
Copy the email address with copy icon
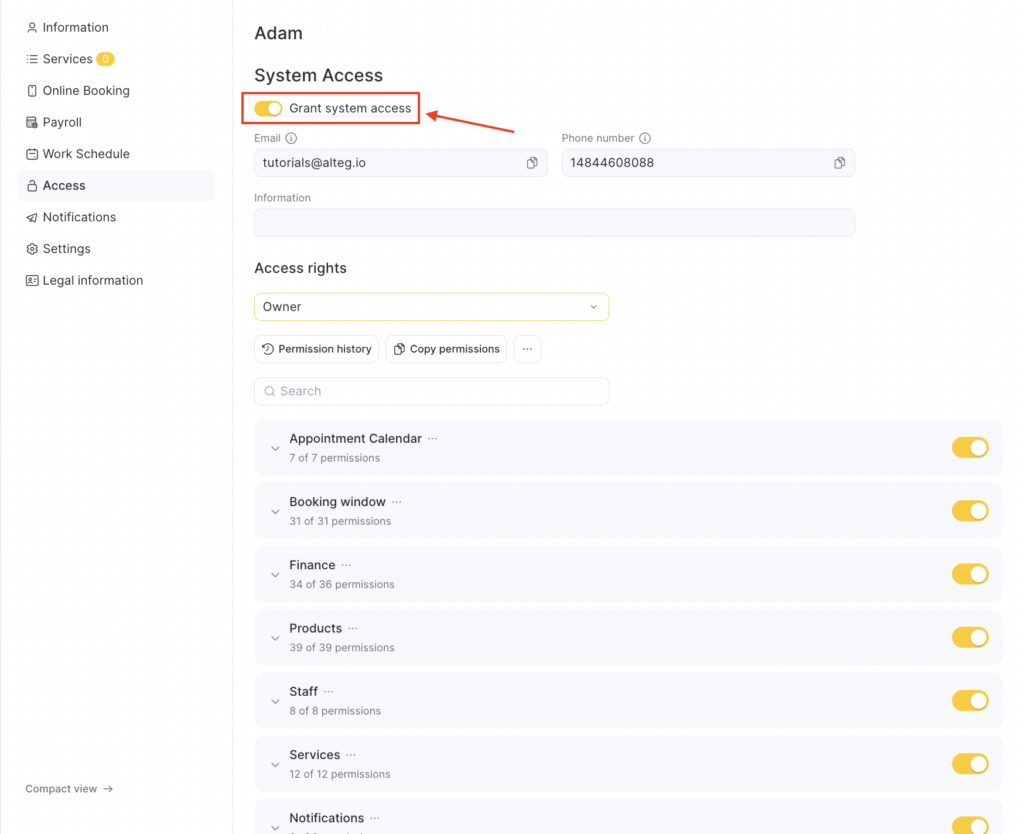(532, 163)
